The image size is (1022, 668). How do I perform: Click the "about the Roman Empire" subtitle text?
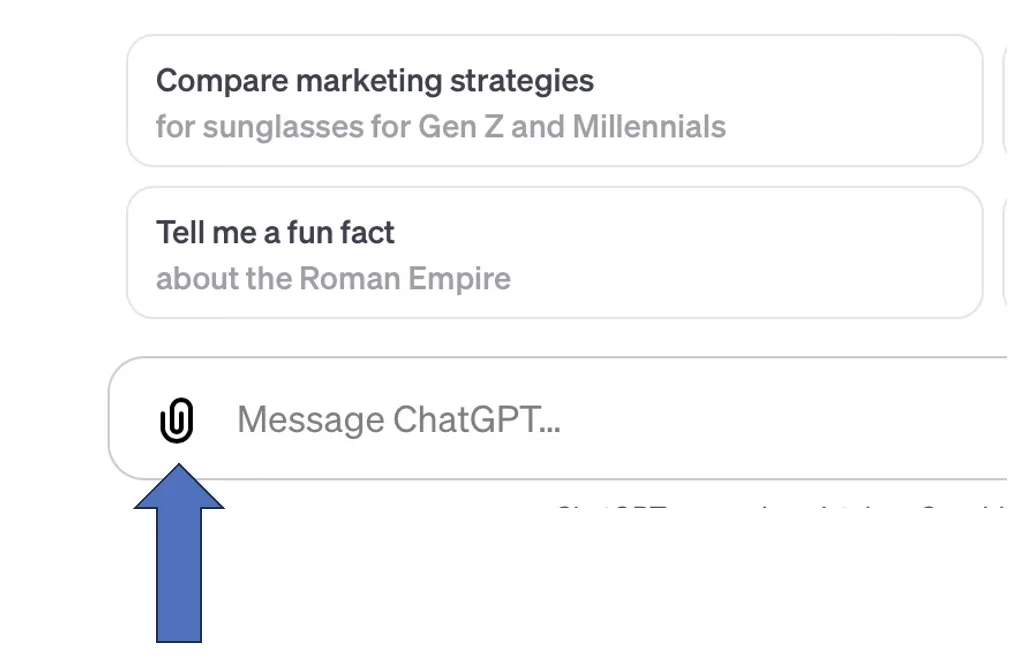(x=333, y=278)
